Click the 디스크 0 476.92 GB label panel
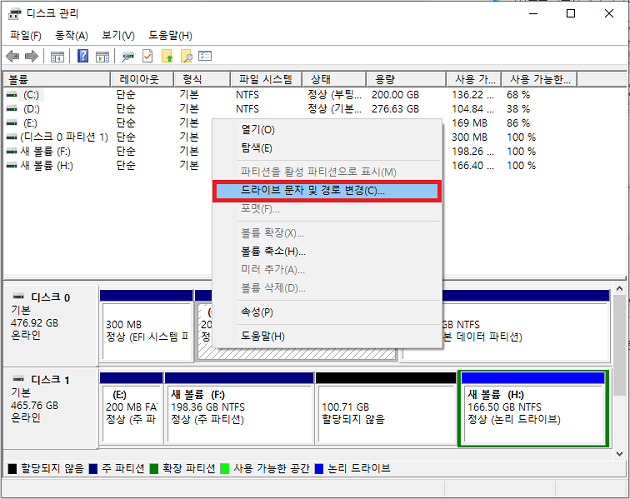Image resolution: width=630 pixels, height=499 pixels. coord(51,326)
